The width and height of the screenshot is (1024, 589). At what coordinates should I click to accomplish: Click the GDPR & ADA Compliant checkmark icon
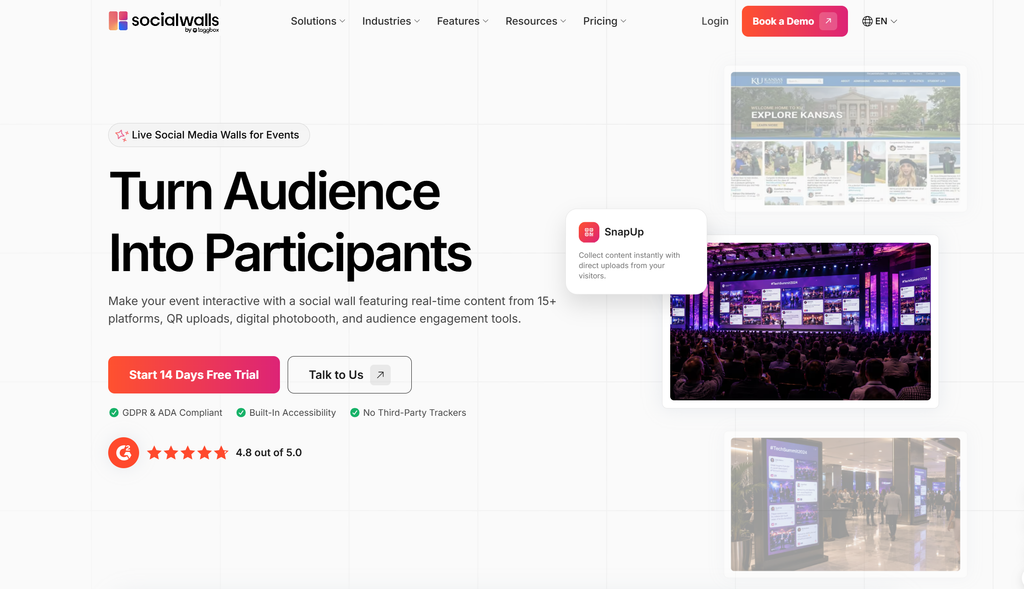click(114, 413)
